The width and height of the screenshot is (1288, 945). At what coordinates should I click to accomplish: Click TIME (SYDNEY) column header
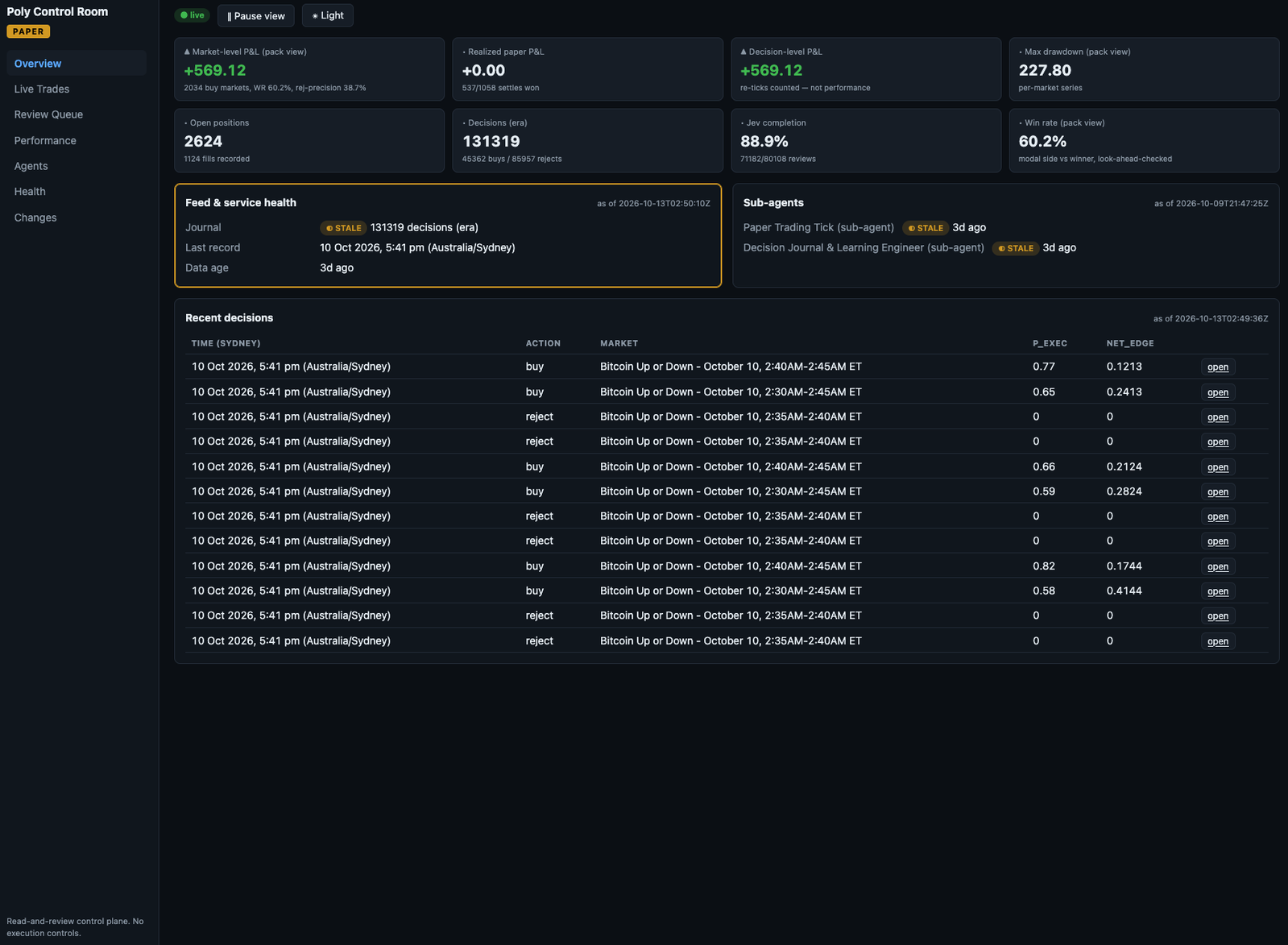pos(226,343)
